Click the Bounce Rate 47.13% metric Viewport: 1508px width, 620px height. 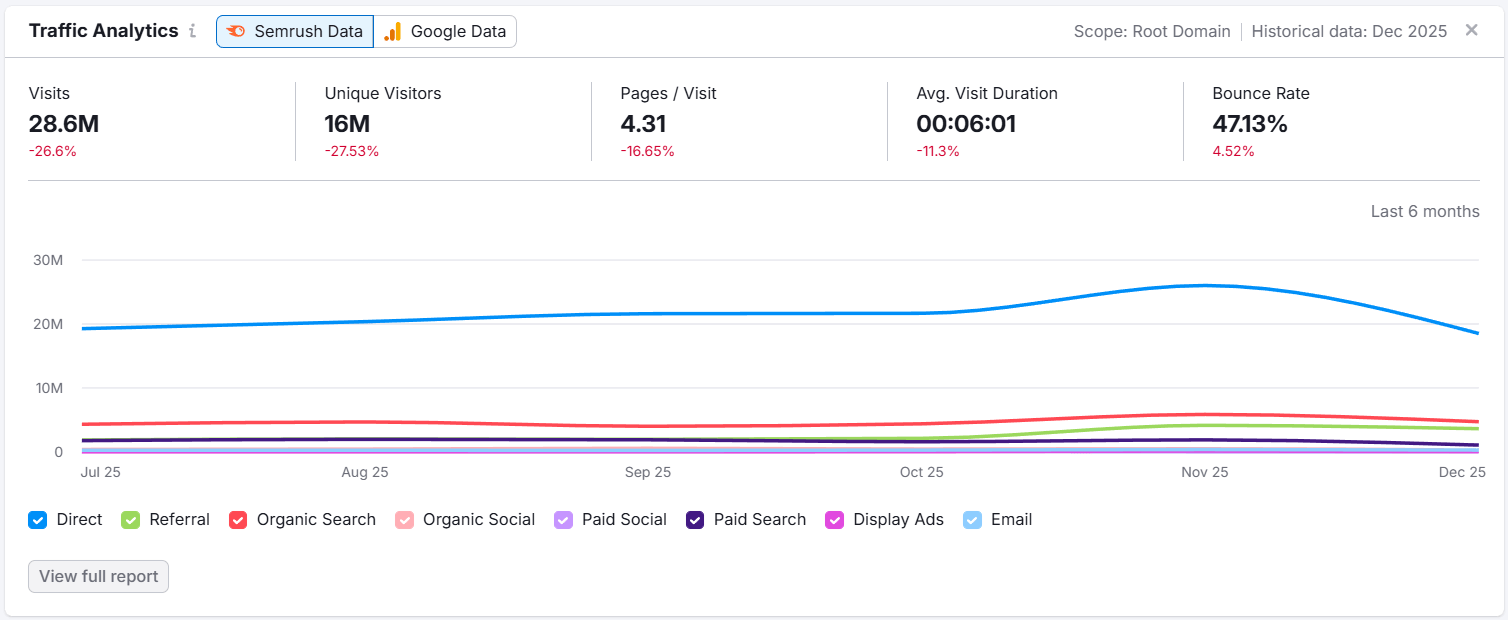pos(1249,124)
